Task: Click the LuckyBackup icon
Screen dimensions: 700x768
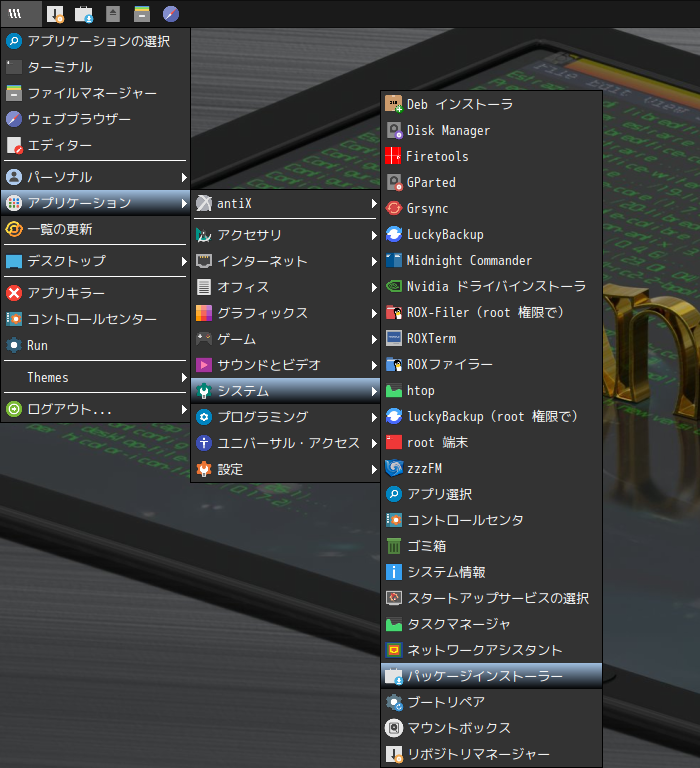Action: click(x=393, y=234)
